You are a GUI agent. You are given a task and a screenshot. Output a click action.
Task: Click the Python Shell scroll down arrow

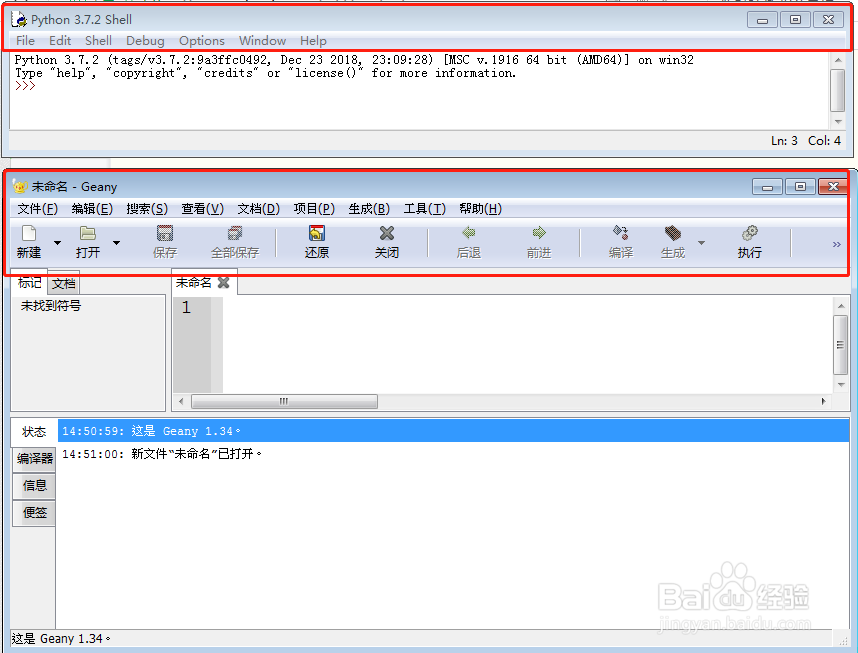point(838,122)
